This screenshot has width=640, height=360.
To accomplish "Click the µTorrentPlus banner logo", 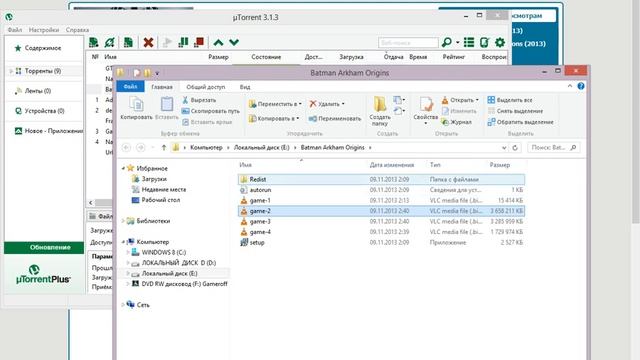I will 43,274.
